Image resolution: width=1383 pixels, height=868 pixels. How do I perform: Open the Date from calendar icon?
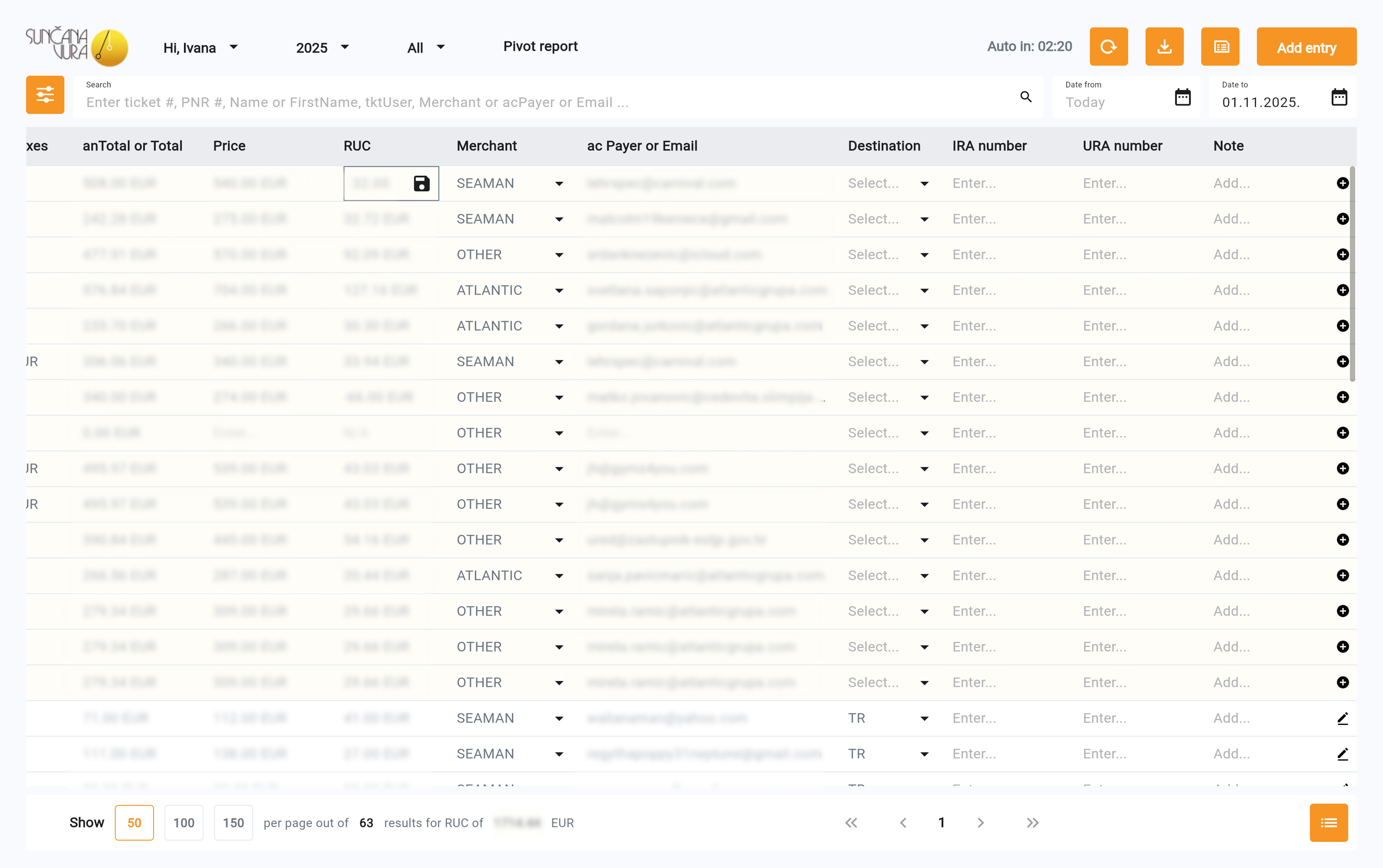click(x=1182, y=97)
